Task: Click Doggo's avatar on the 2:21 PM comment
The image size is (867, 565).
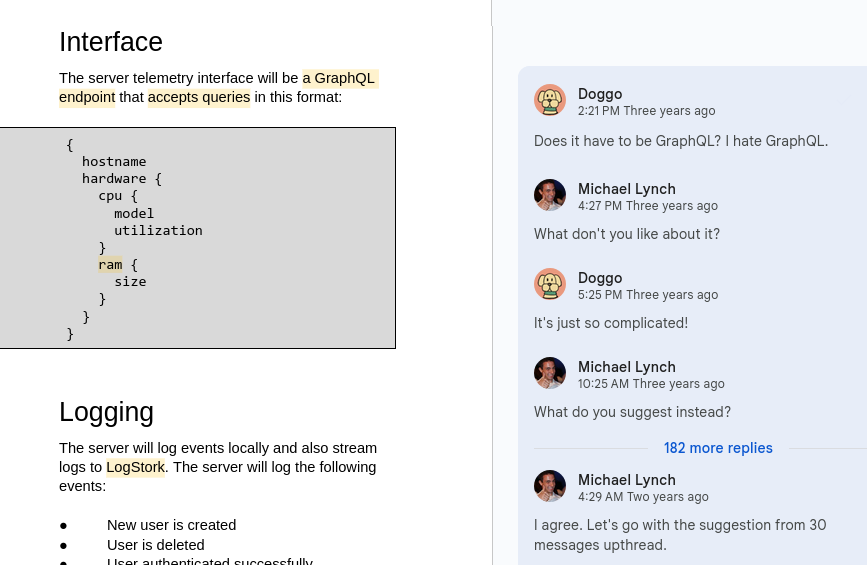Action: pyautogui.click(x=550, y=101)
